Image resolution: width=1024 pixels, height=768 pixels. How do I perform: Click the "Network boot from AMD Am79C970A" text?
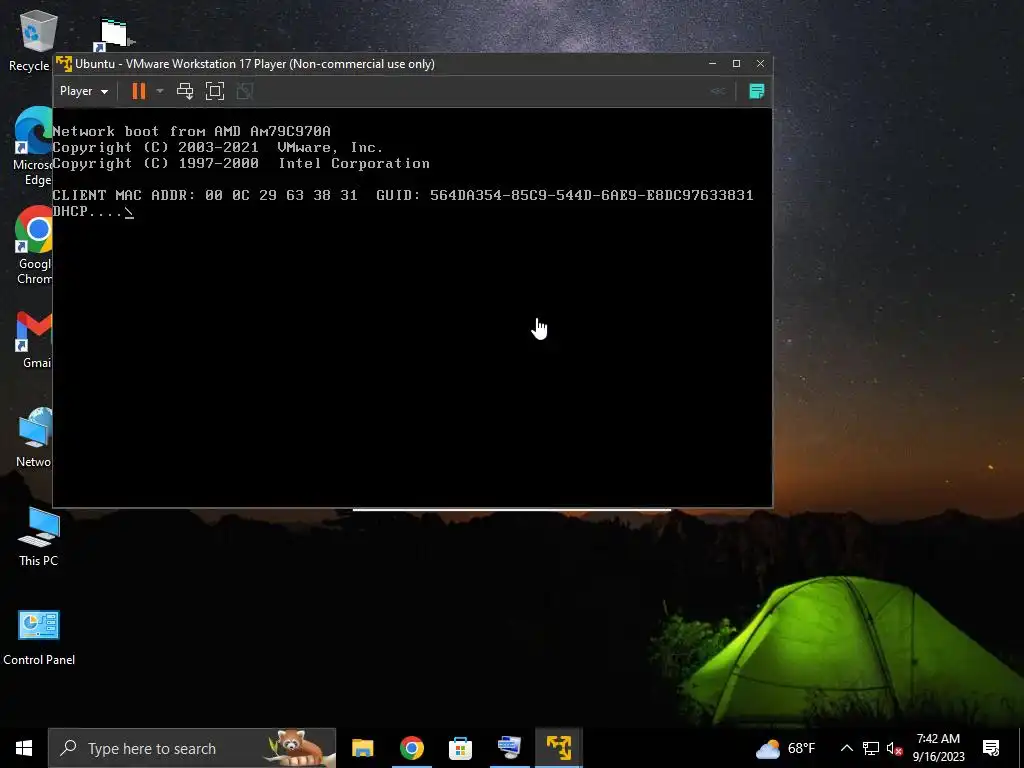click(x=191, y=131)
